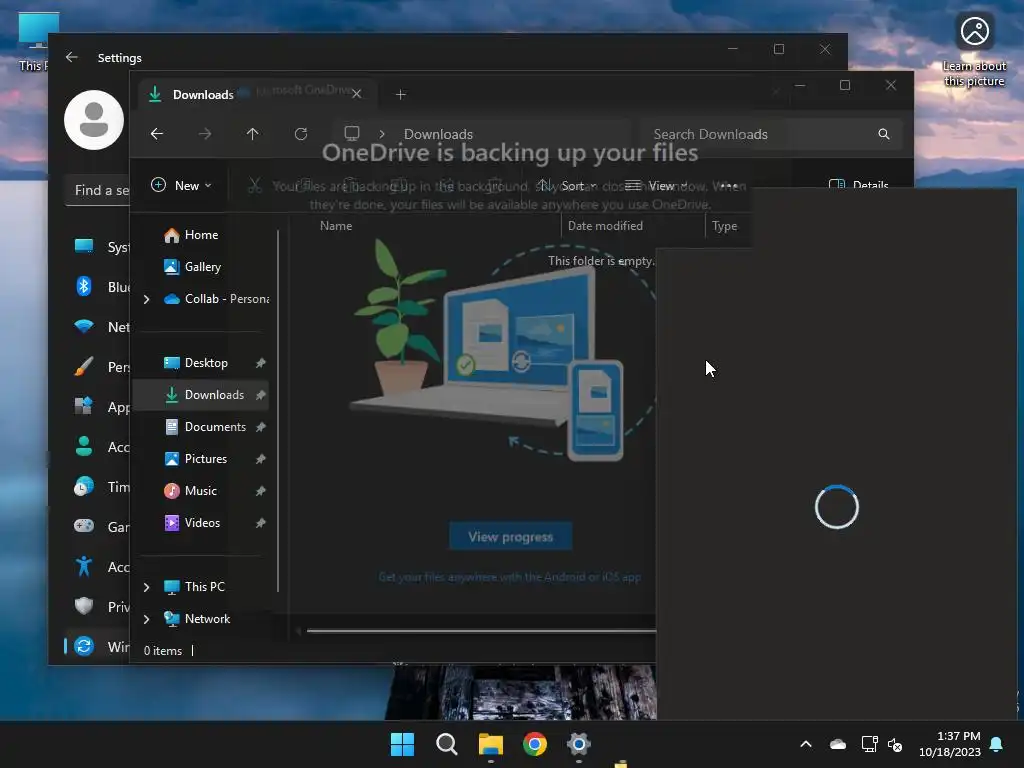1024x768 pixels.
Task: Open Network settings in sidebar
Action: click(101, 327)
